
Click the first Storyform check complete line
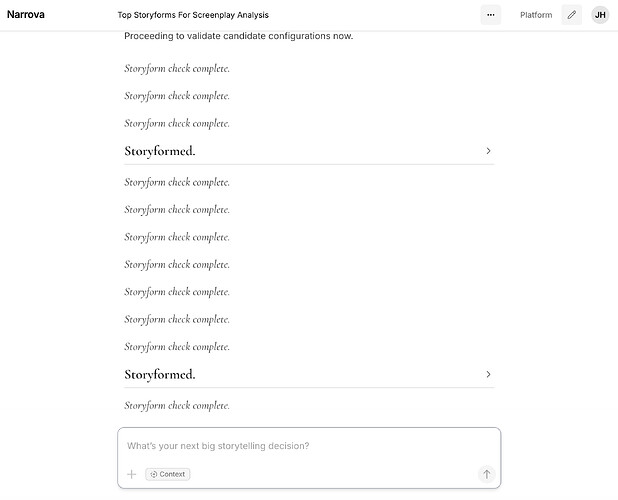click(177, 69)
